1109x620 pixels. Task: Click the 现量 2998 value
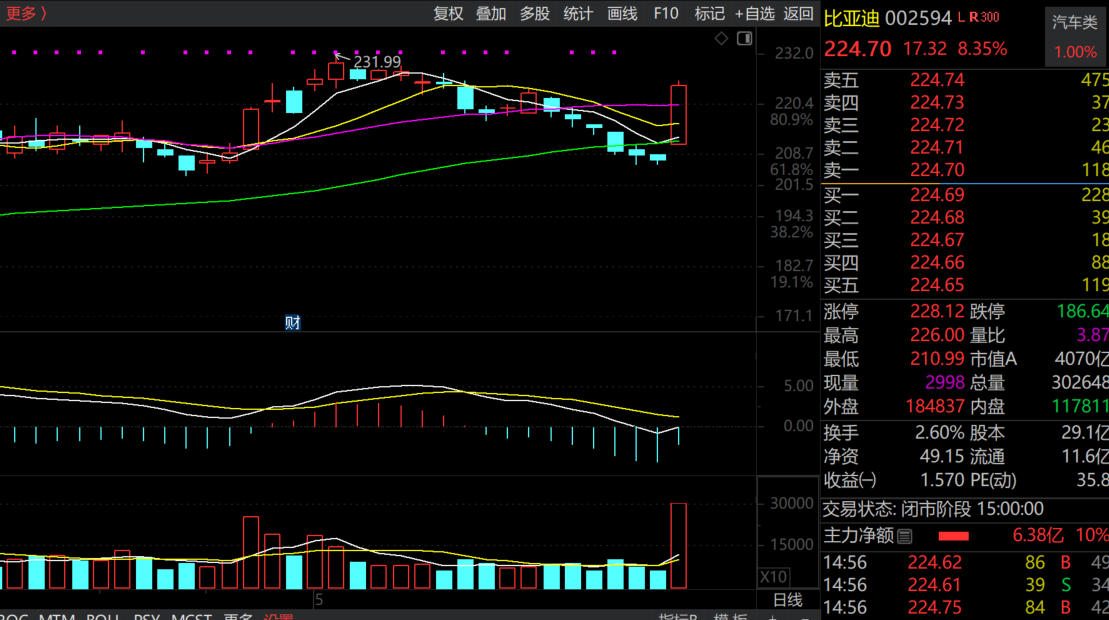[x=945, y=383]
